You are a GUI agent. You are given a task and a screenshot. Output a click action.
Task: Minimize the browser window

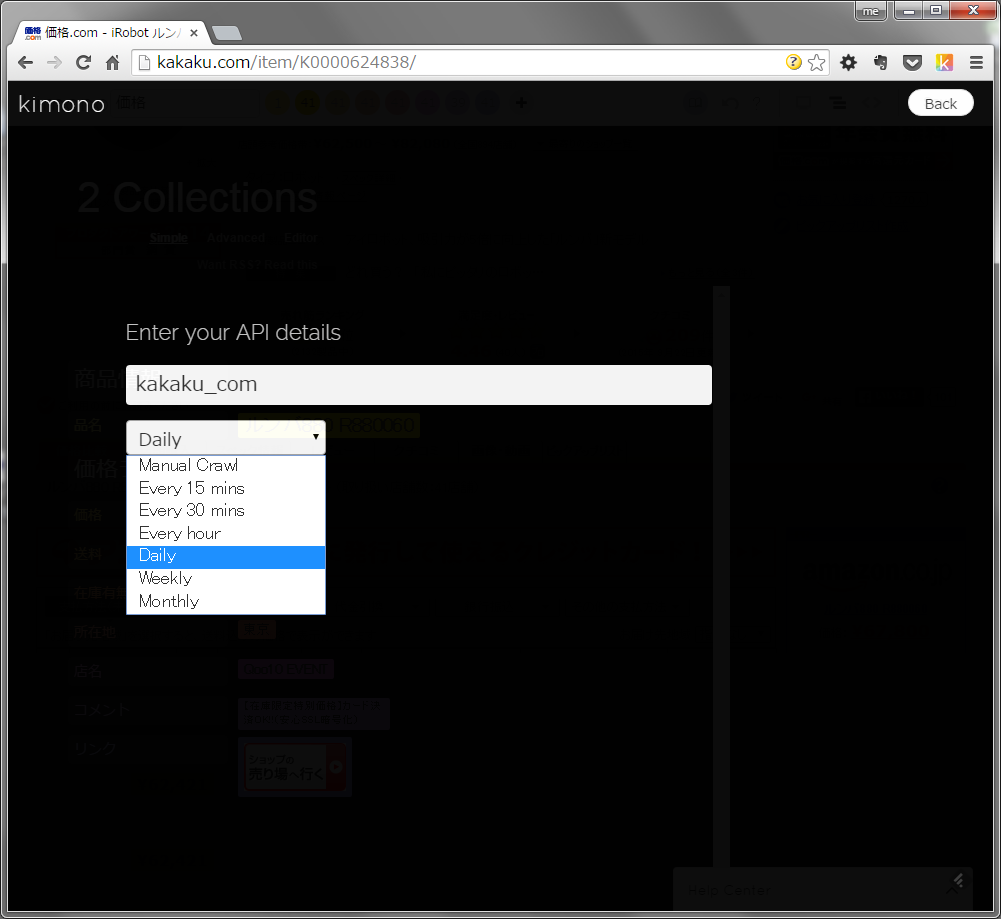[909, 11]
